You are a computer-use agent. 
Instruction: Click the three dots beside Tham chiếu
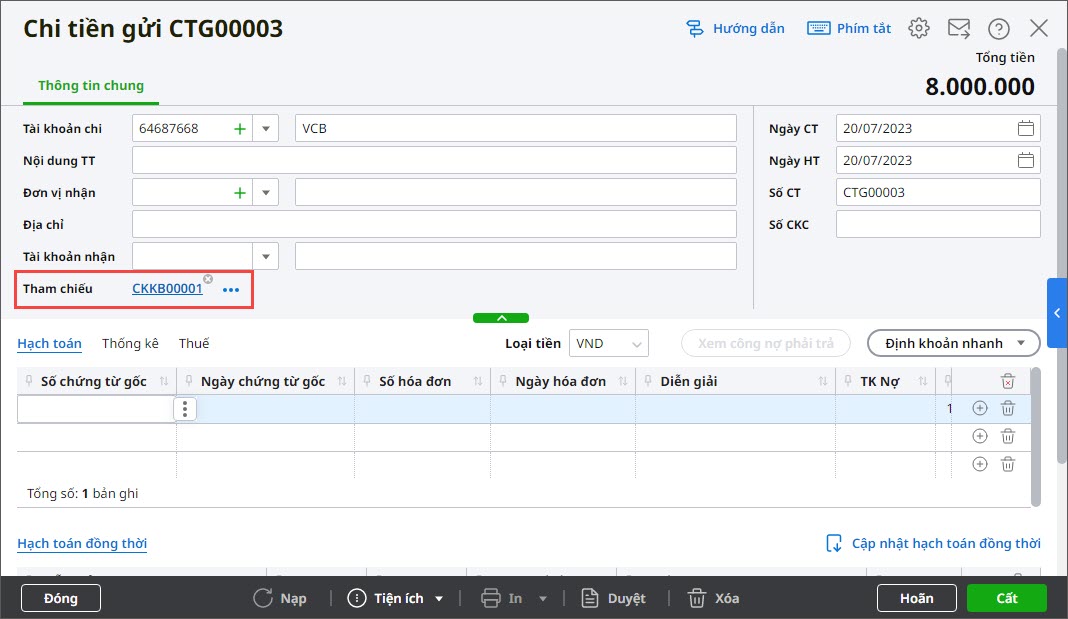tap(231, 290)
